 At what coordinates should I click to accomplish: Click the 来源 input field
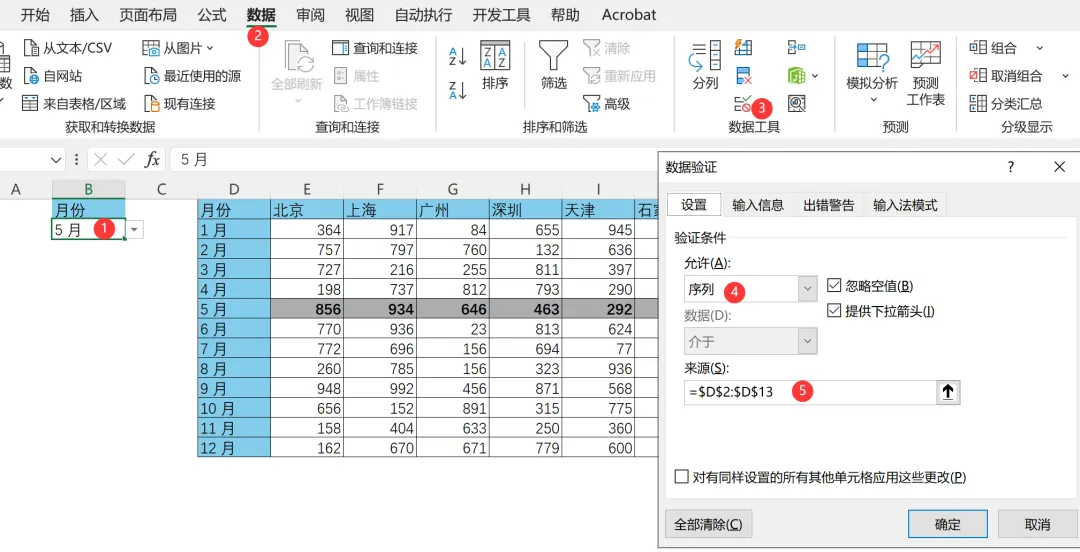pyautogui.click(x=809, y=392)
